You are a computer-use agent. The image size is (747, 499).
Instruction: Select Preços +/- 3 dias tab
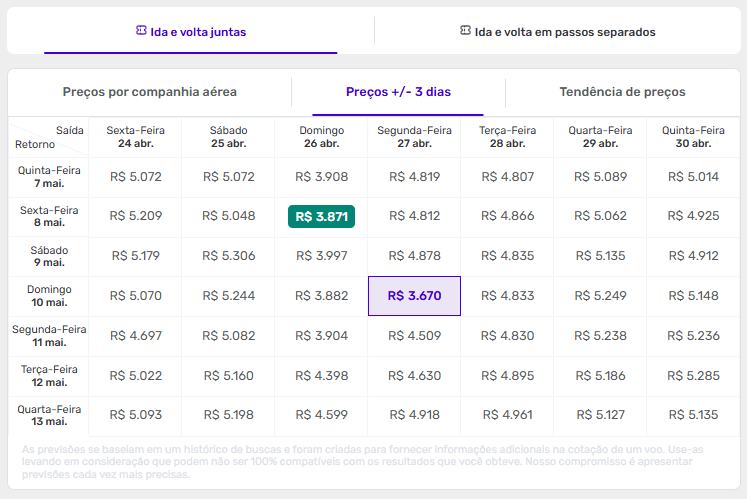click(398, 92)
